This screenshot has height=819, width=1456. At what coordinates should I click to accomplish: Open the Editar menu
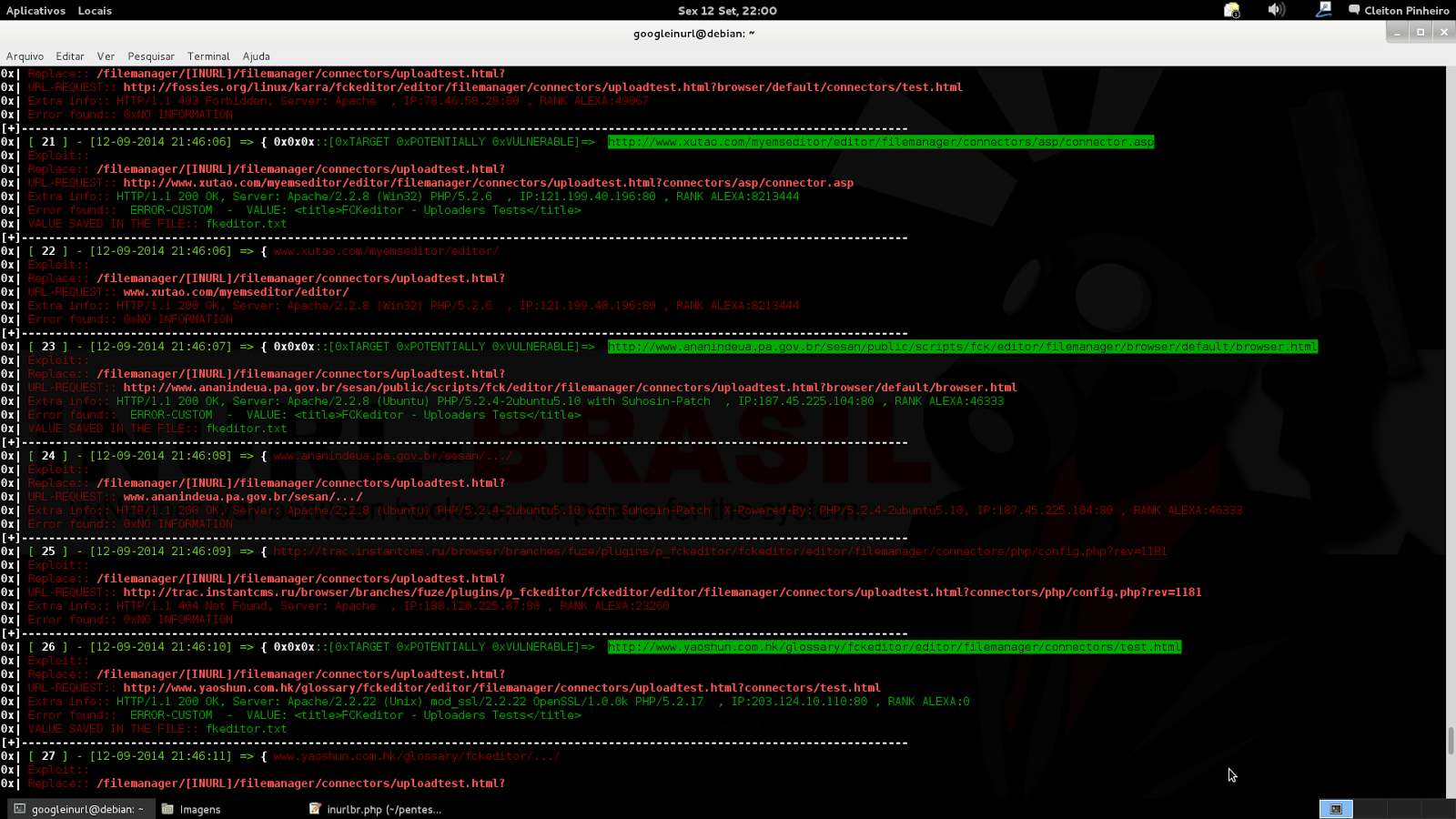[x=70, y=56]
